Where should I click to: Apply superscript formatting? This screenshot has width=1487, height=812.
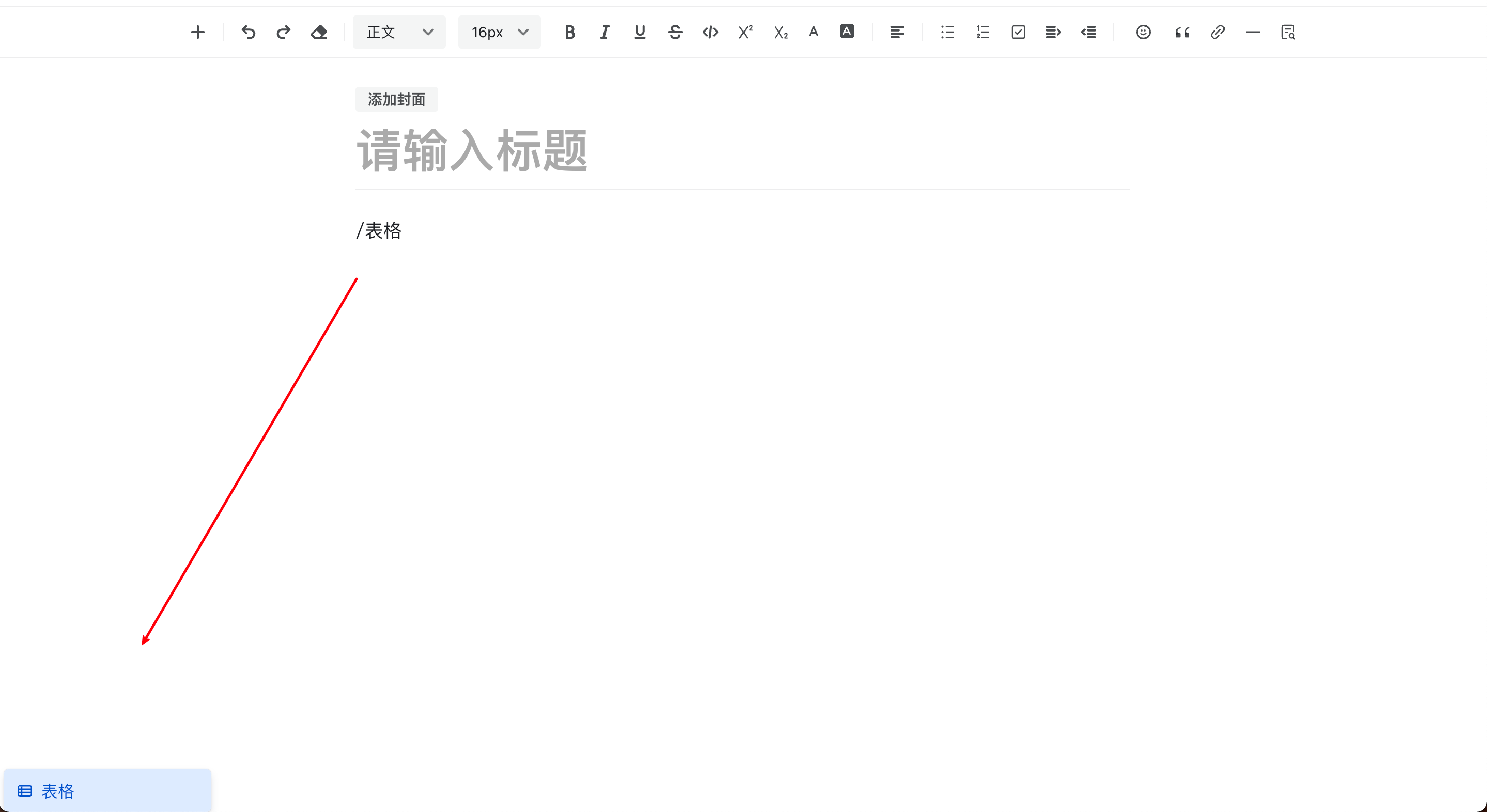(x=745, y=32)
